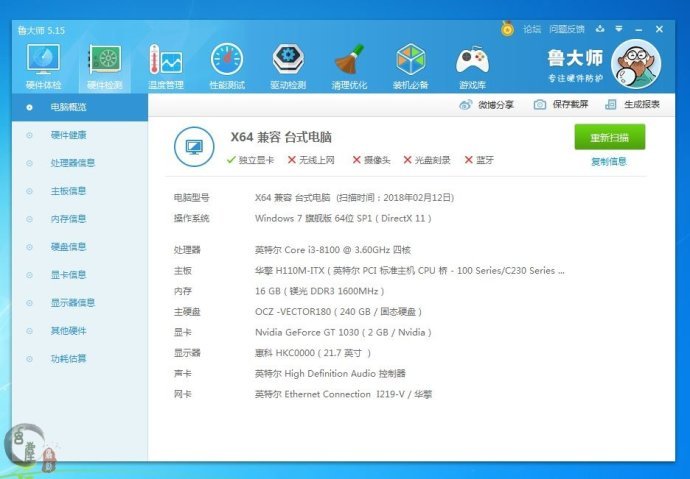Minimize the 鲁大师 window
This screenshot has width=690, height=479.
tap(639, 29)
